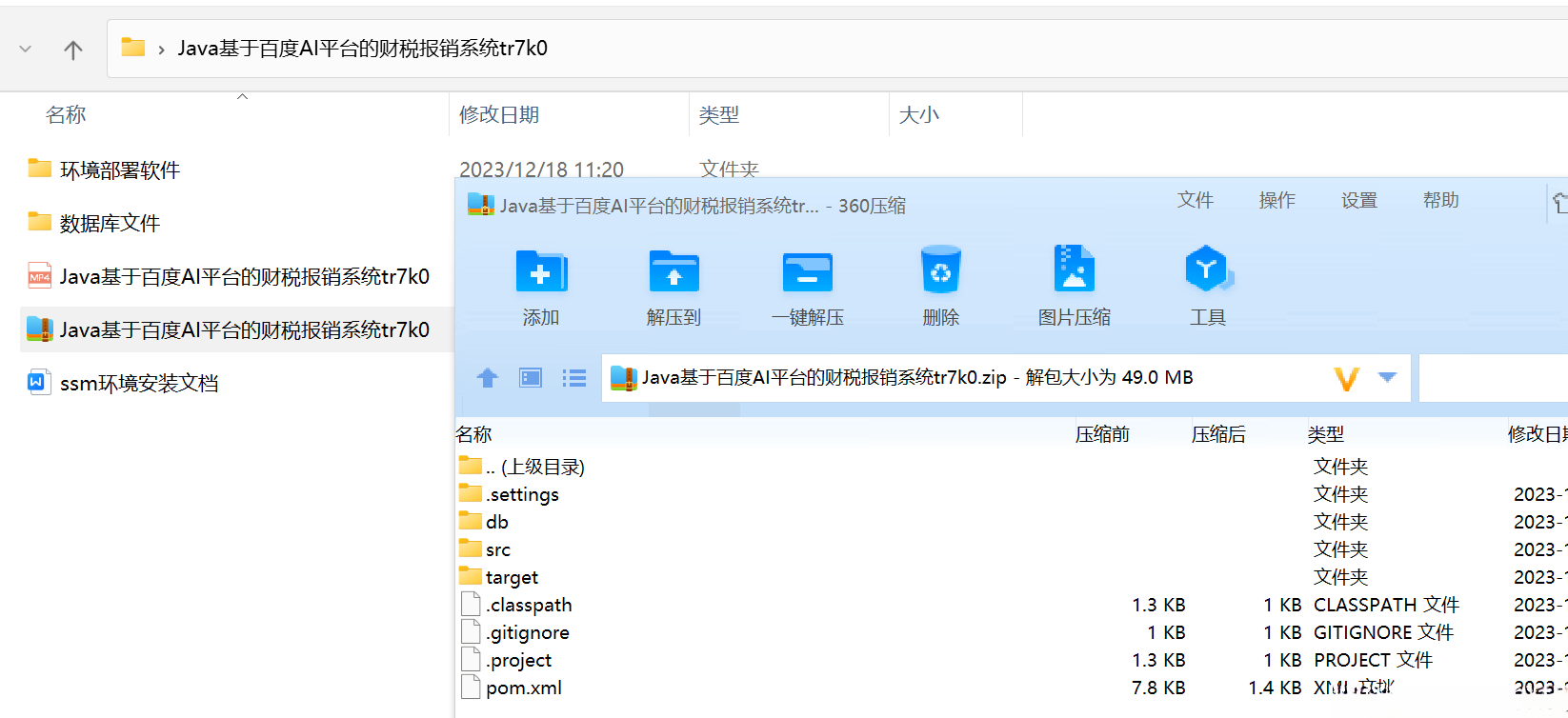The image size is (1568, 718).
Task: Click the orange V icon in path bar
Action: 1346,379
